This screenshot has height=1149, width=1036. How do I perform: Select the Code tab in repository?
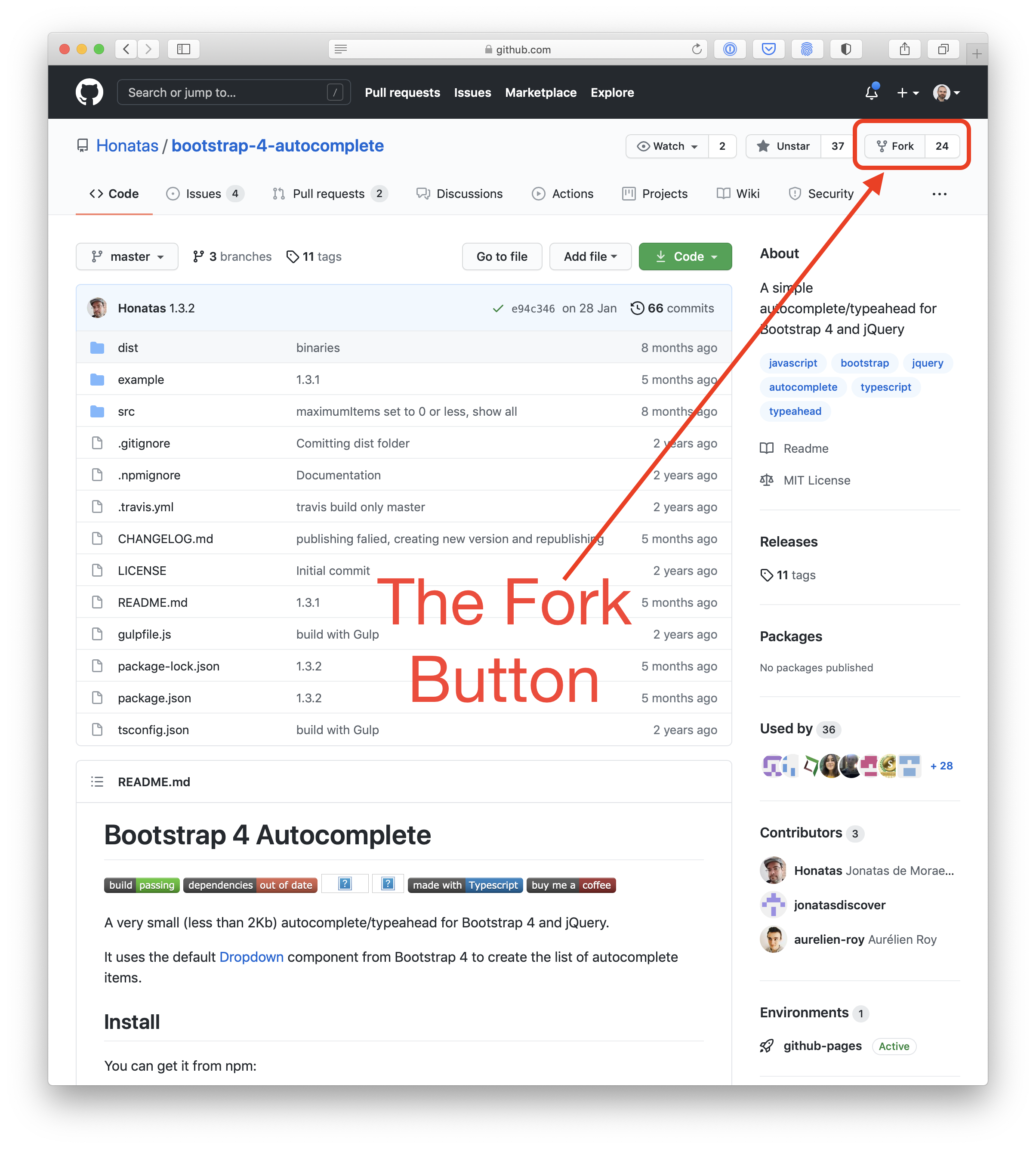(113, 192)
